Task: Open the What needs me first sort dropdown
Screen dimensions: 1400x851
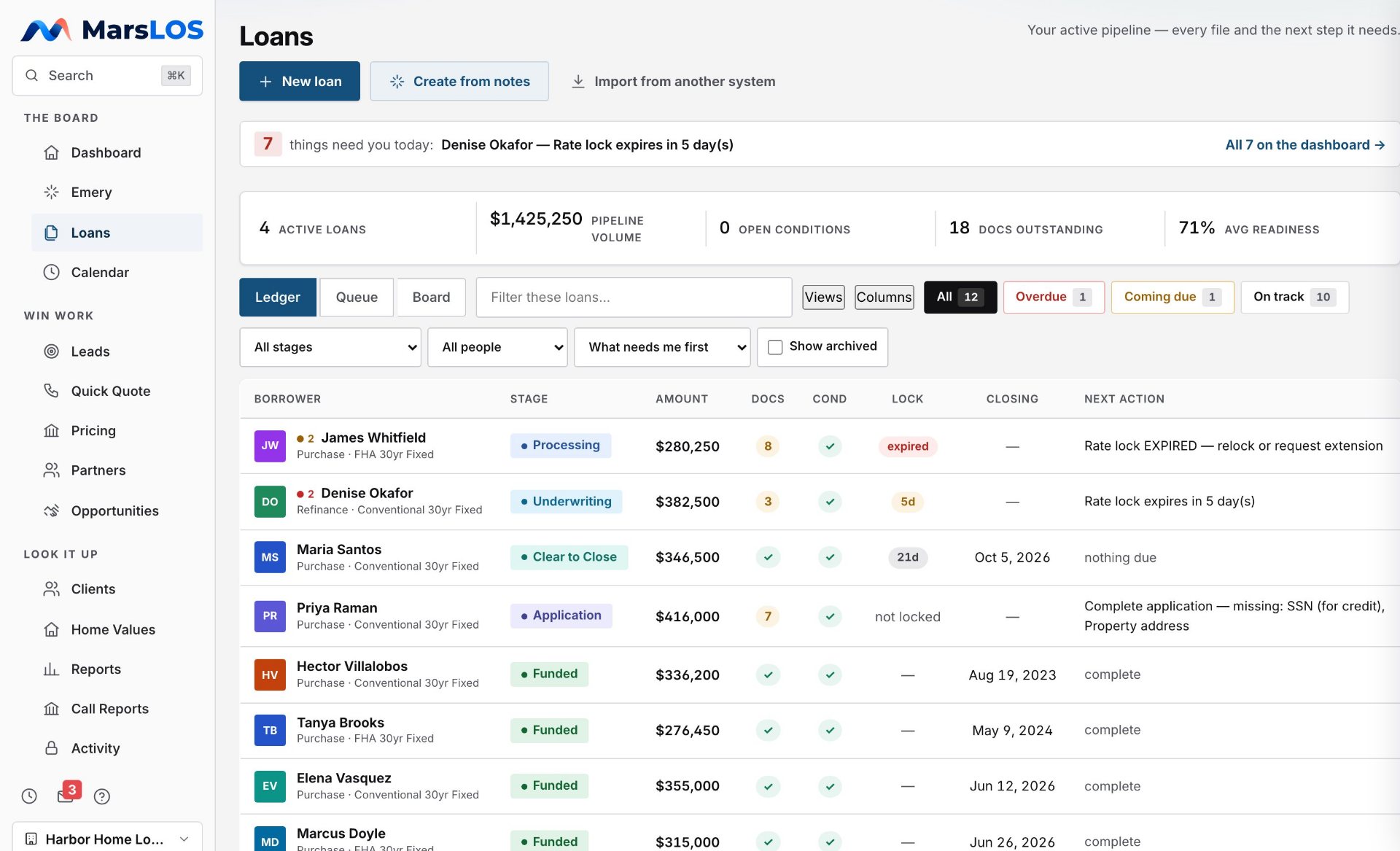Action: tap(662, 347)
